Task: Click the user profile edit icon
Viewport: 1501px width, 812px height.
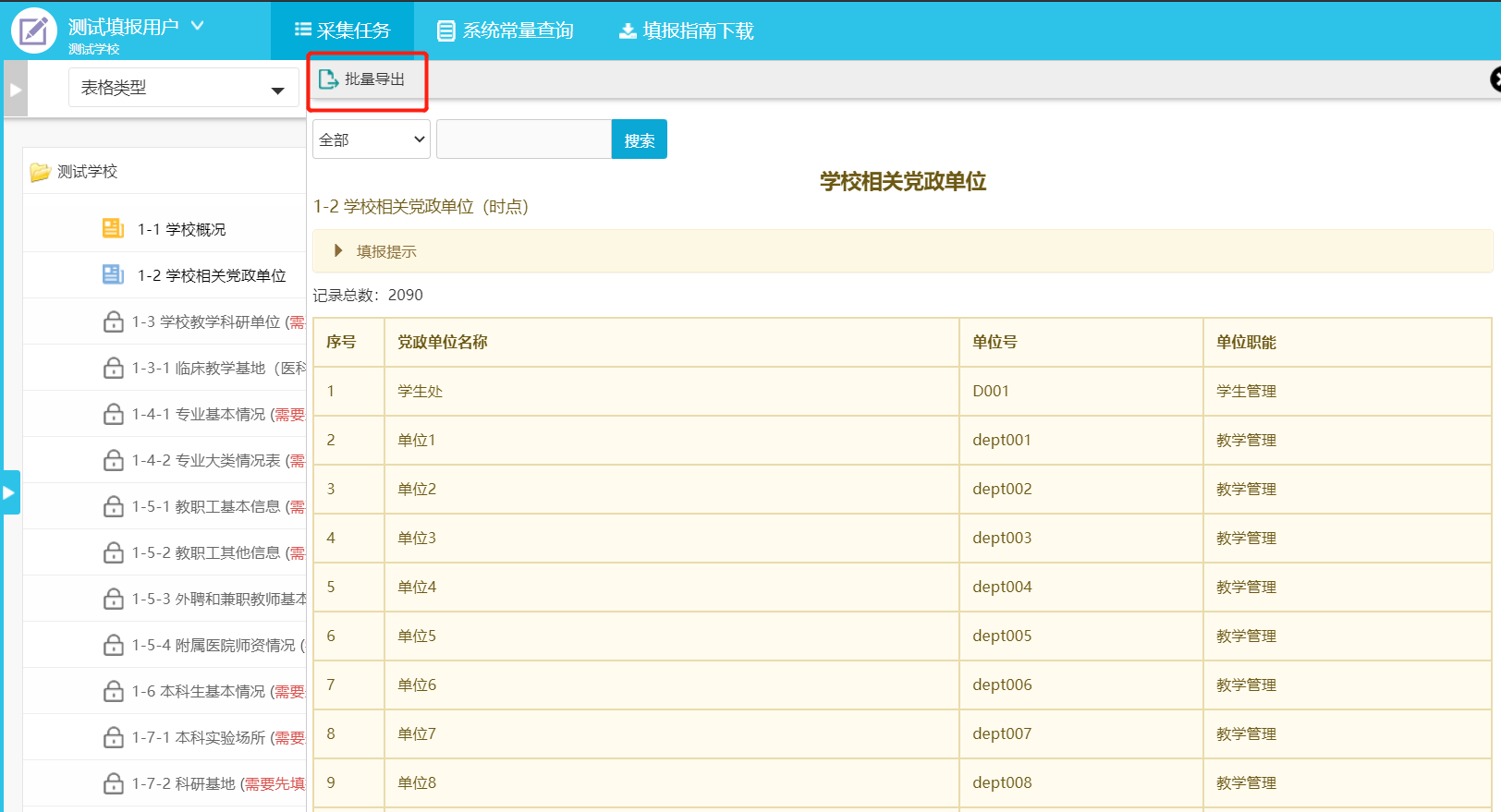Action: click(34, 30)
